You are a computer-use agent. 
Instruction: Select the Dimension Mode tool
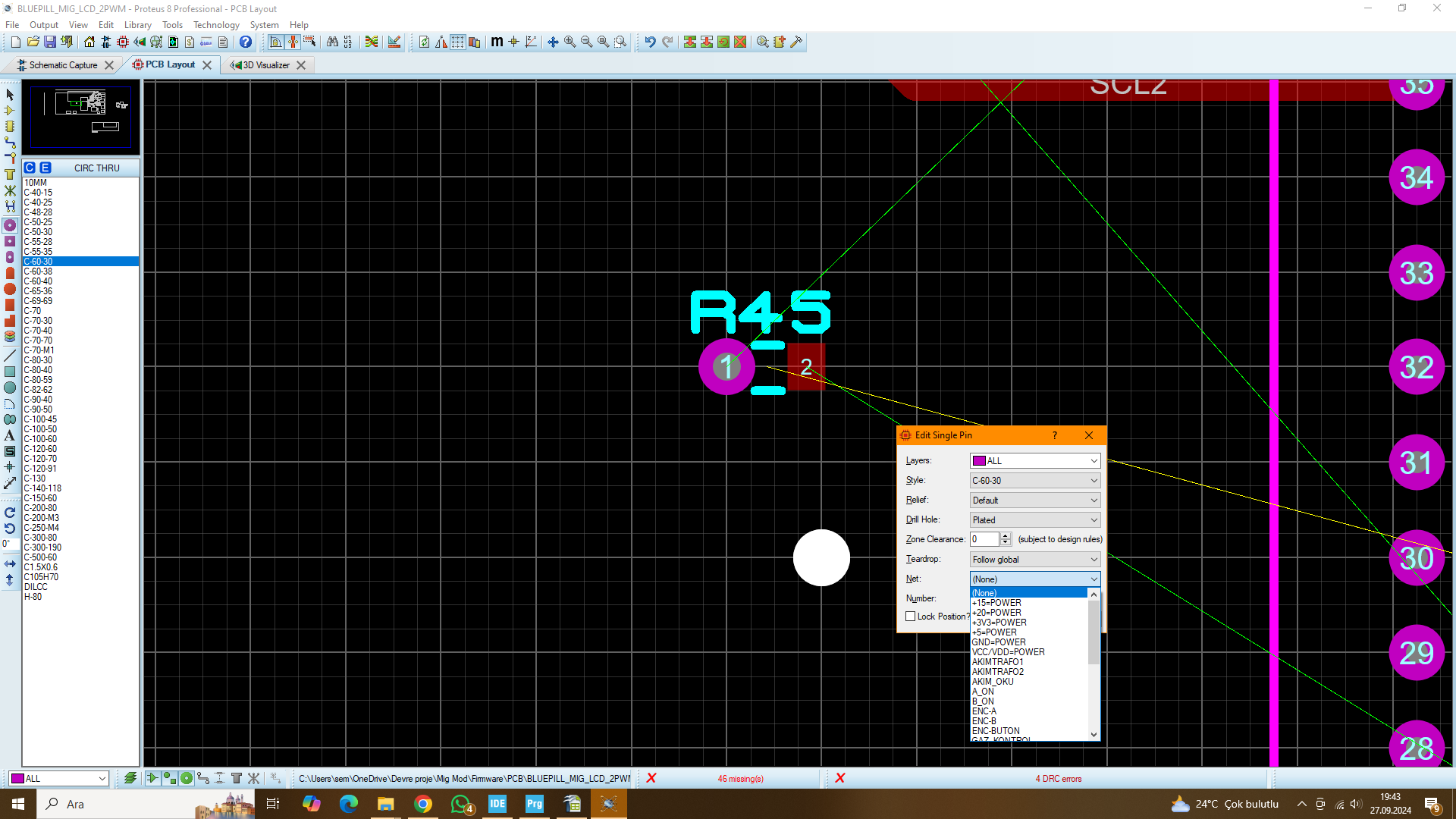[x=10, y=483]
